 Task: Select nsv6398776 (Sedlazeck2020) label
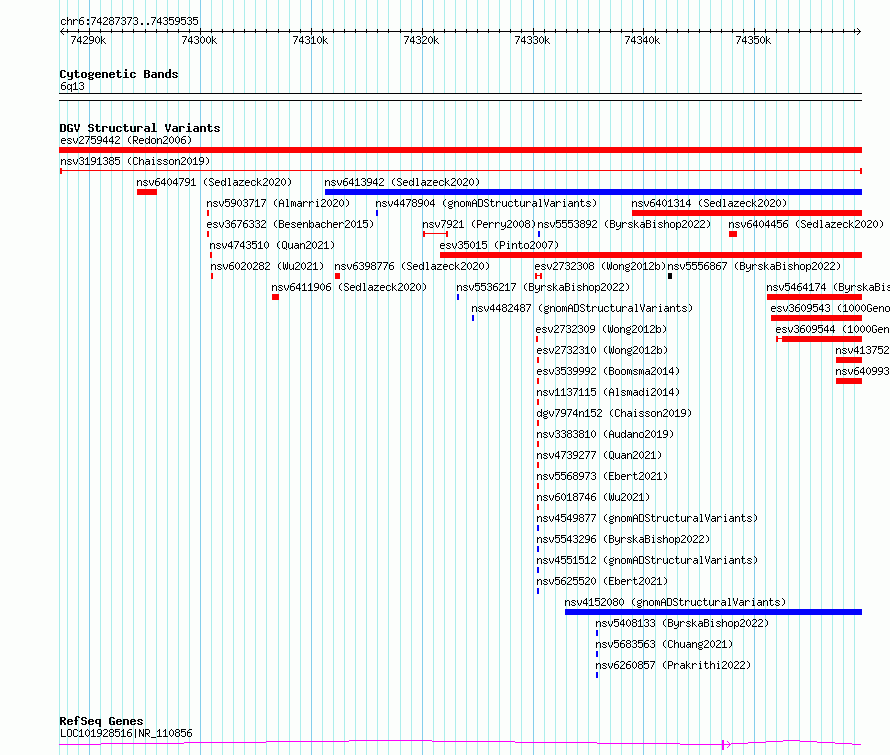pos(412,266)
